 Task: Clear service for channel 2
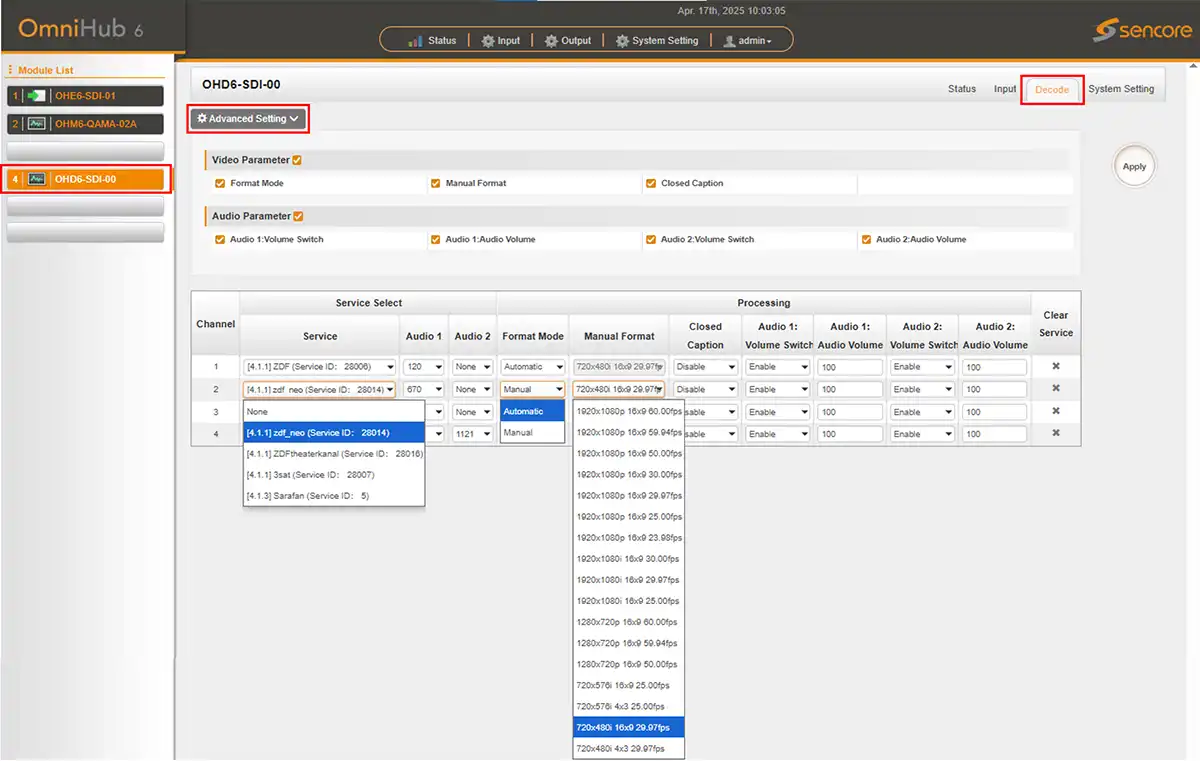(1056, 388)
